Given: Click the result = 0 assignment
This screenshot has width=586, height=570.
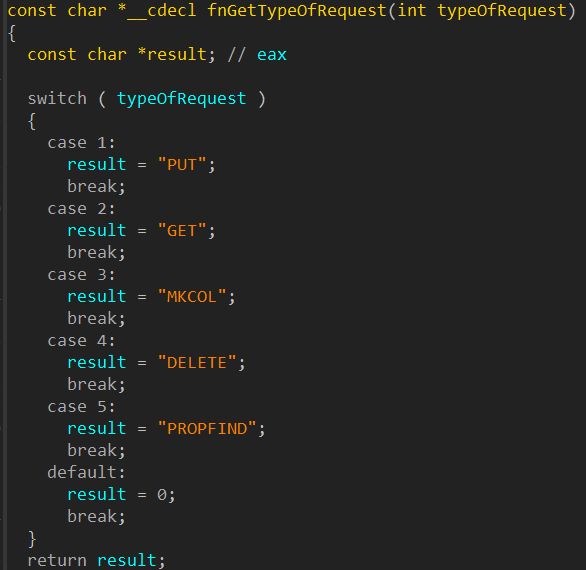Looking at the screenshot, I should (121, 494).
